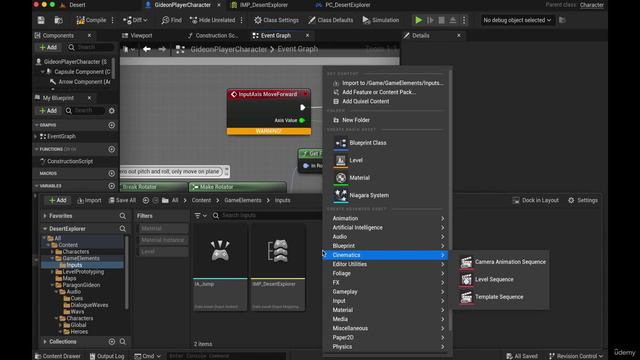Viewport: 640px width, 360px height.
Task: Click Add in Content Drawer
Action: point(58,200)
